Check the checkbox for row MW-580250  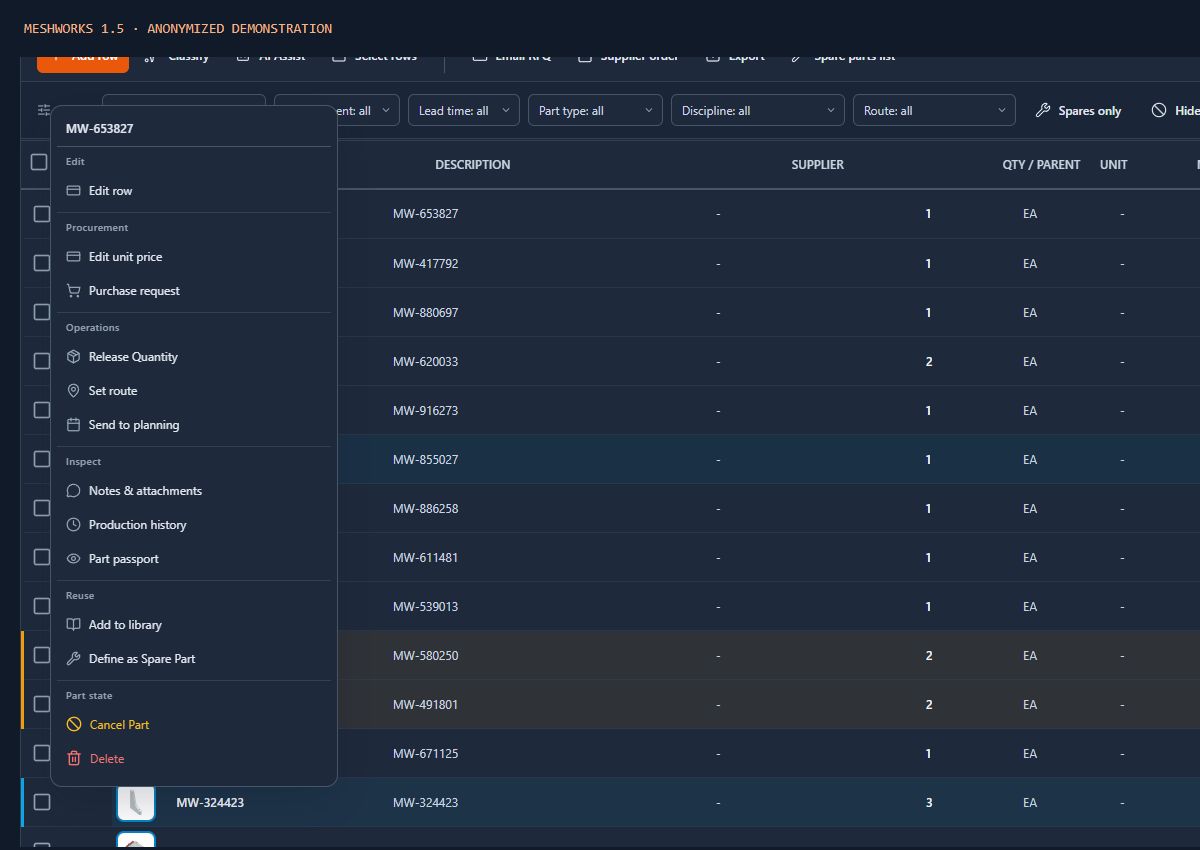point(42,655)
